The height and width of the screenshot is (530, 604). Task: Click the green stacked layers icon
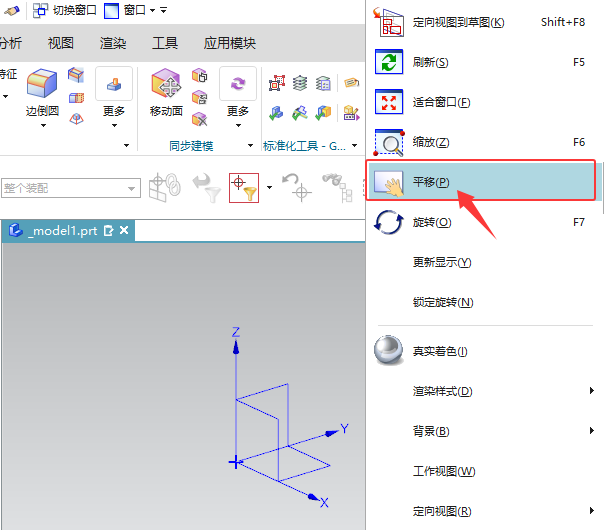(300, 83)
